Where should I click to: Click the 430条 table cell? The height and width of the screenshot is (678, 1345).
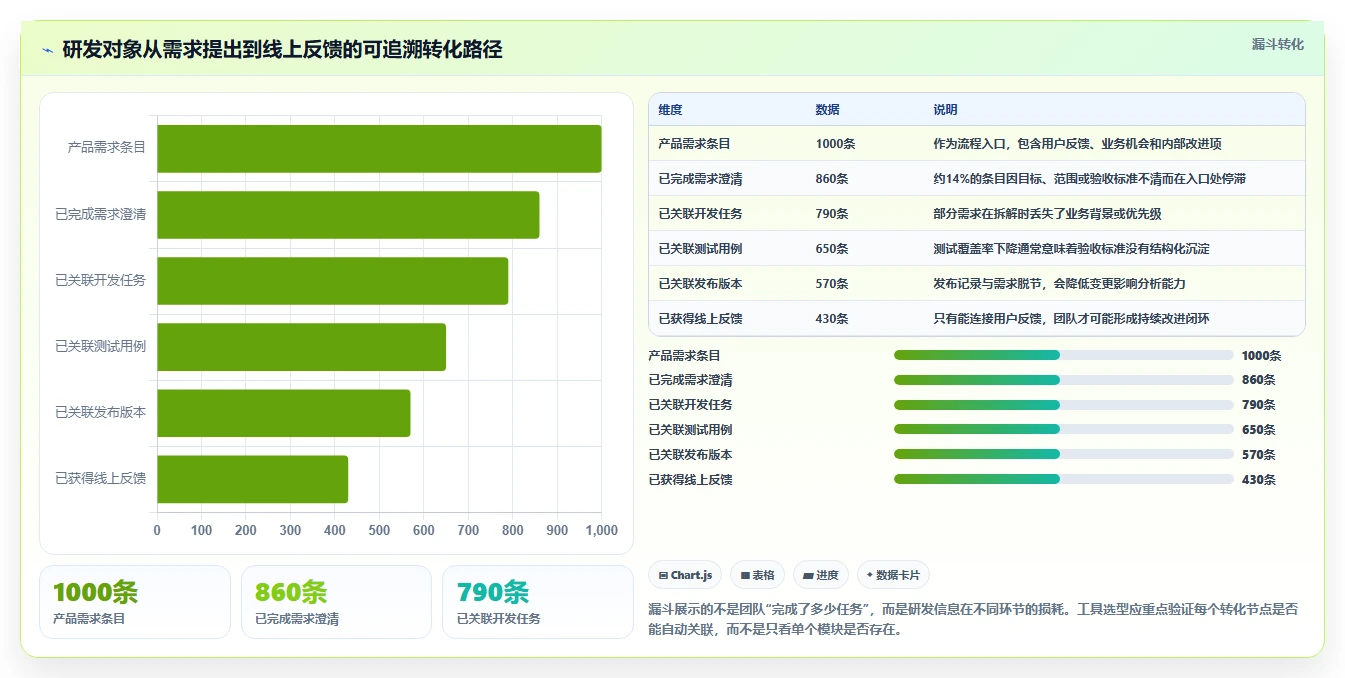pos(832,319)
